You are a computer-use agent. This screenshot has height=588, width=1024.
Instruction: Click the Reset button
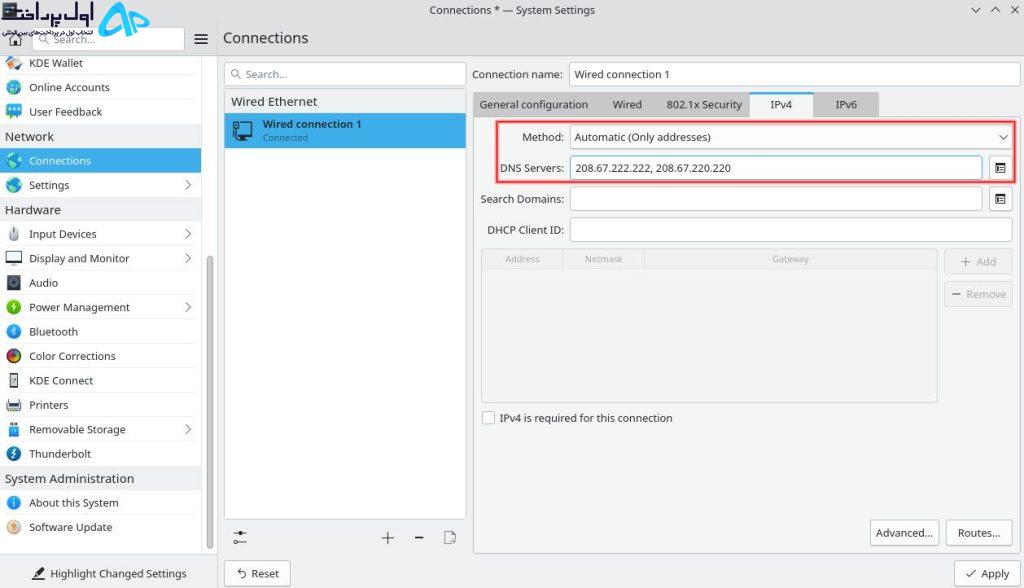[257, 574]
